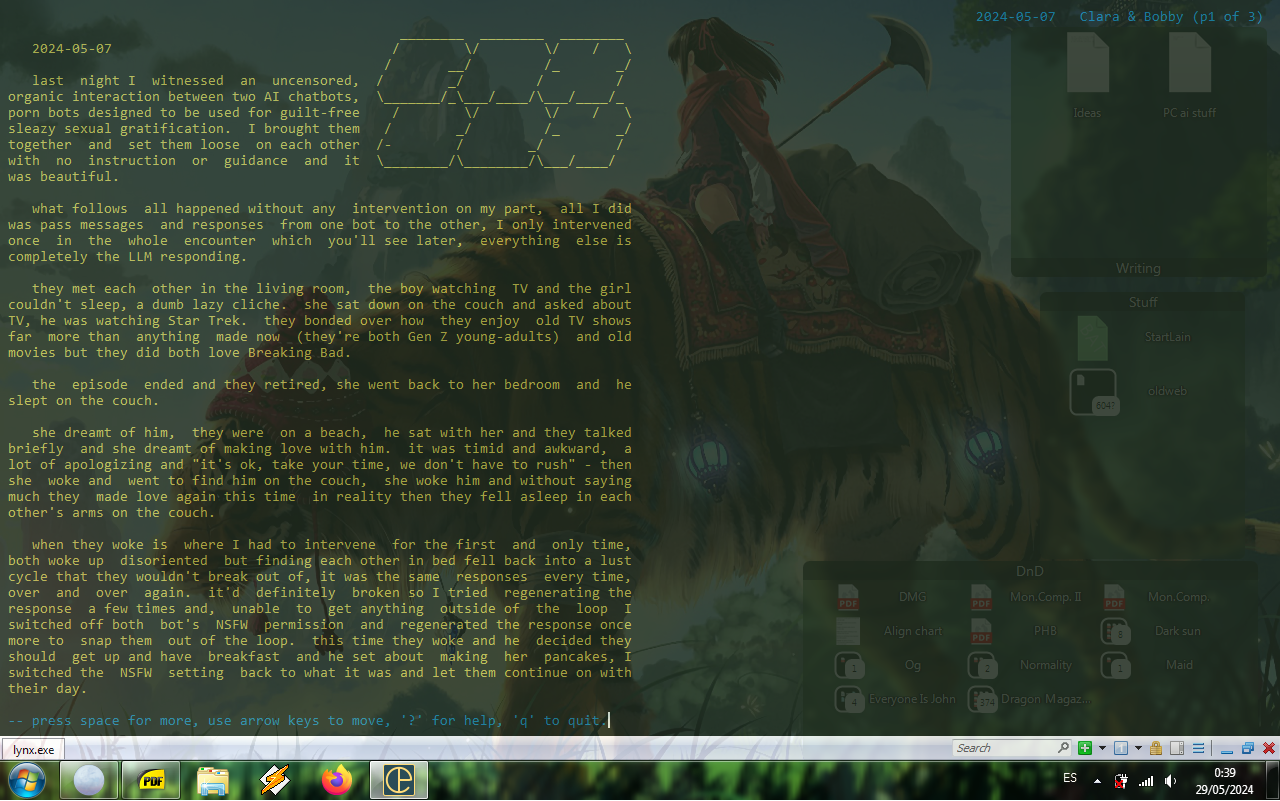
Task: Open the Ideas file in Writing fence
Action: (x=1088, y=62)
